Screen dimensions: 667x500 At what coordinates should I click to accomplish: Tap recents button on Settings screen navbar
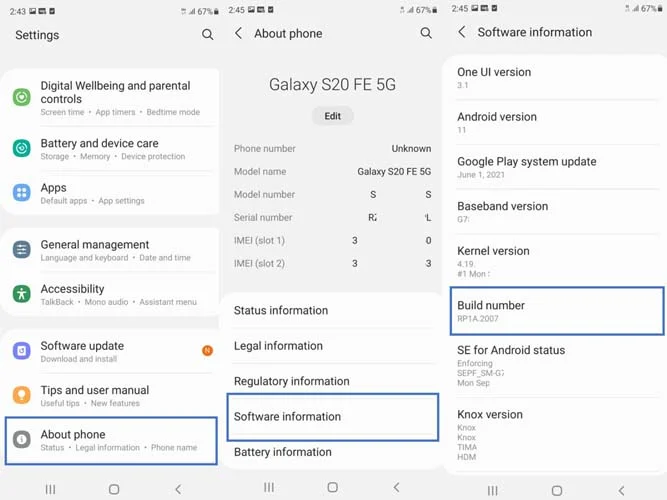(x=50, y=489)
